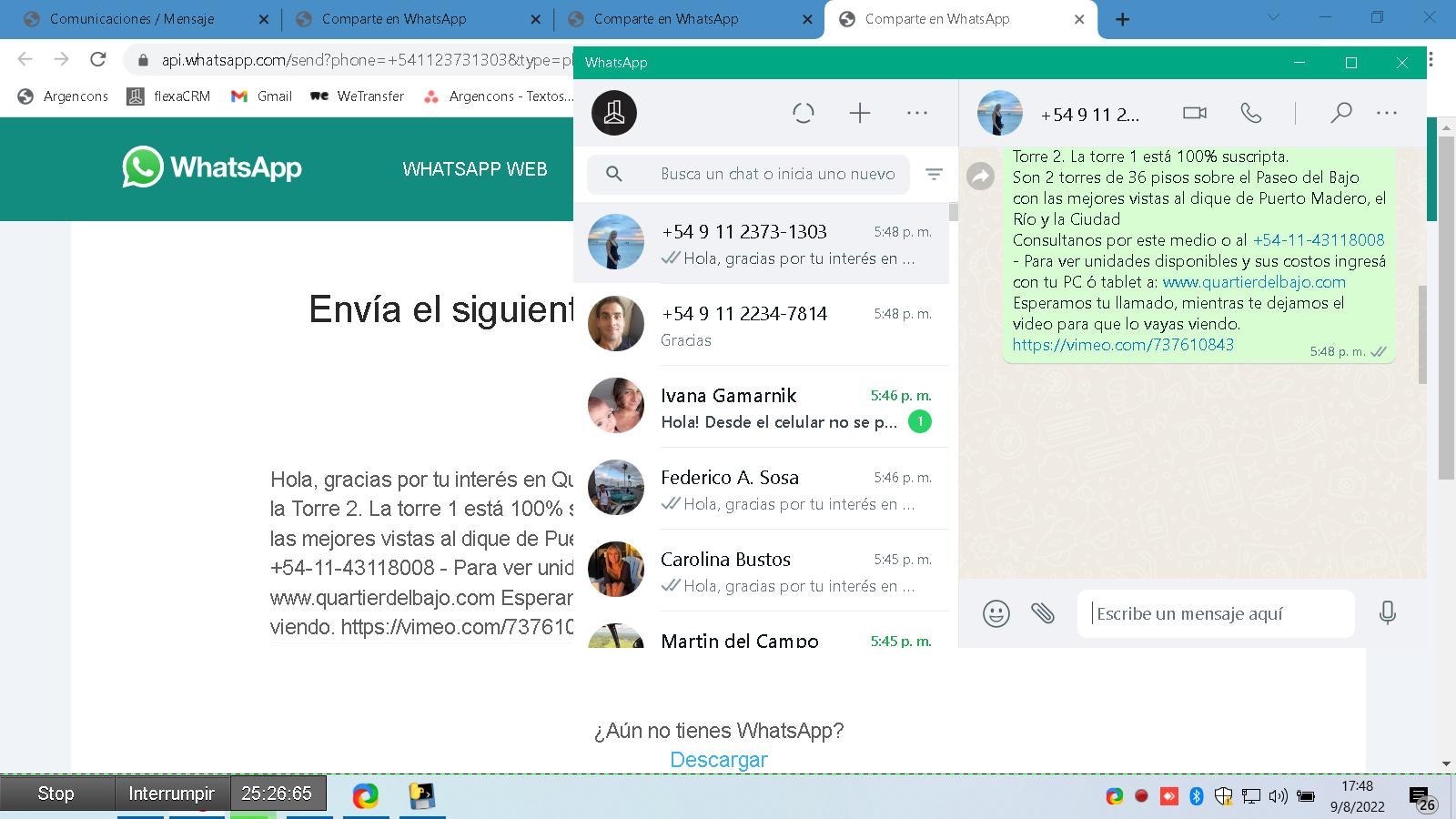
Task: Open Argencons bookmark
Action: [x=63, y=96]
